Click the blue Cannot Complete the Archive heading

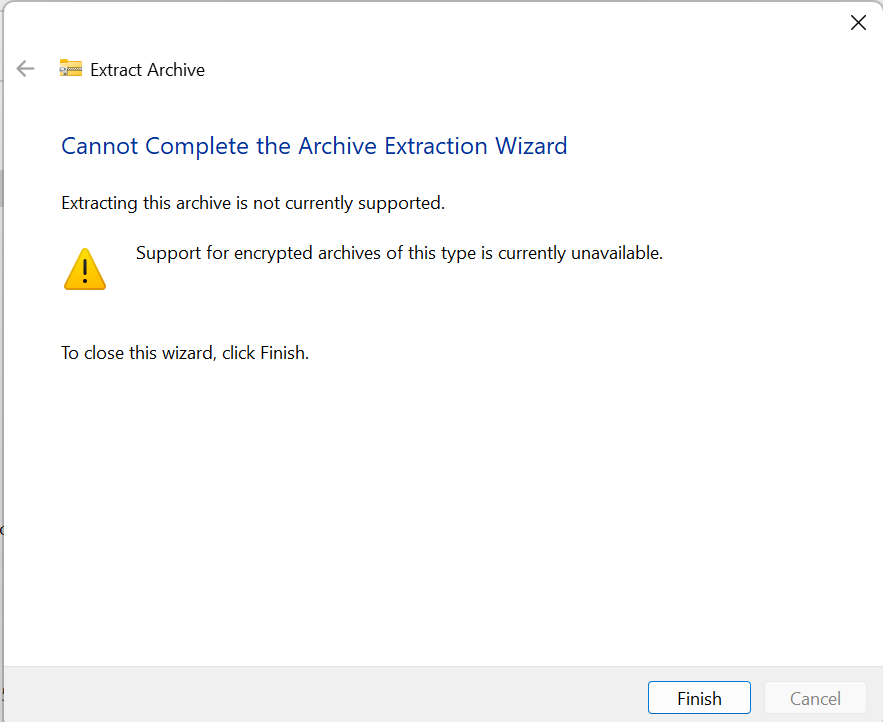[314, 146]
